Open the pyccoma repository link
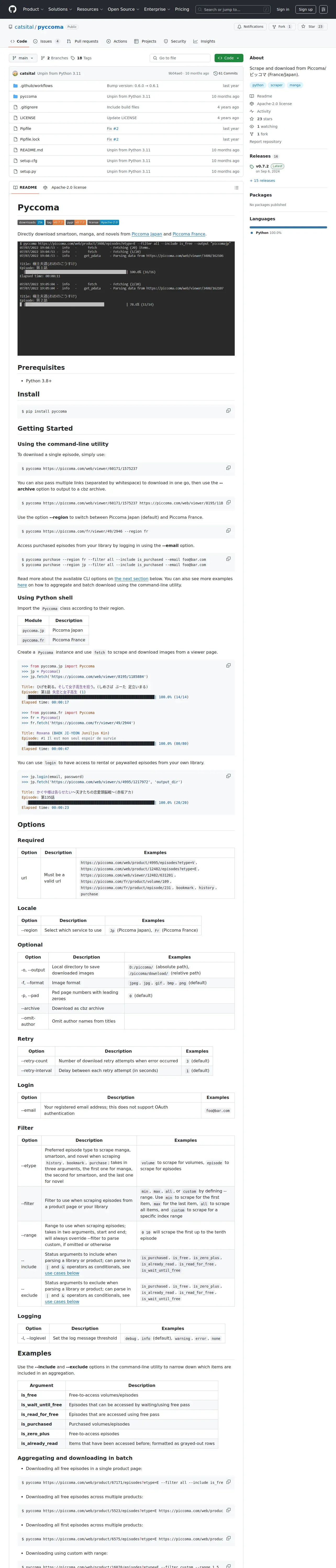The height and width of the screenshot is (1568, 336). 51,27
